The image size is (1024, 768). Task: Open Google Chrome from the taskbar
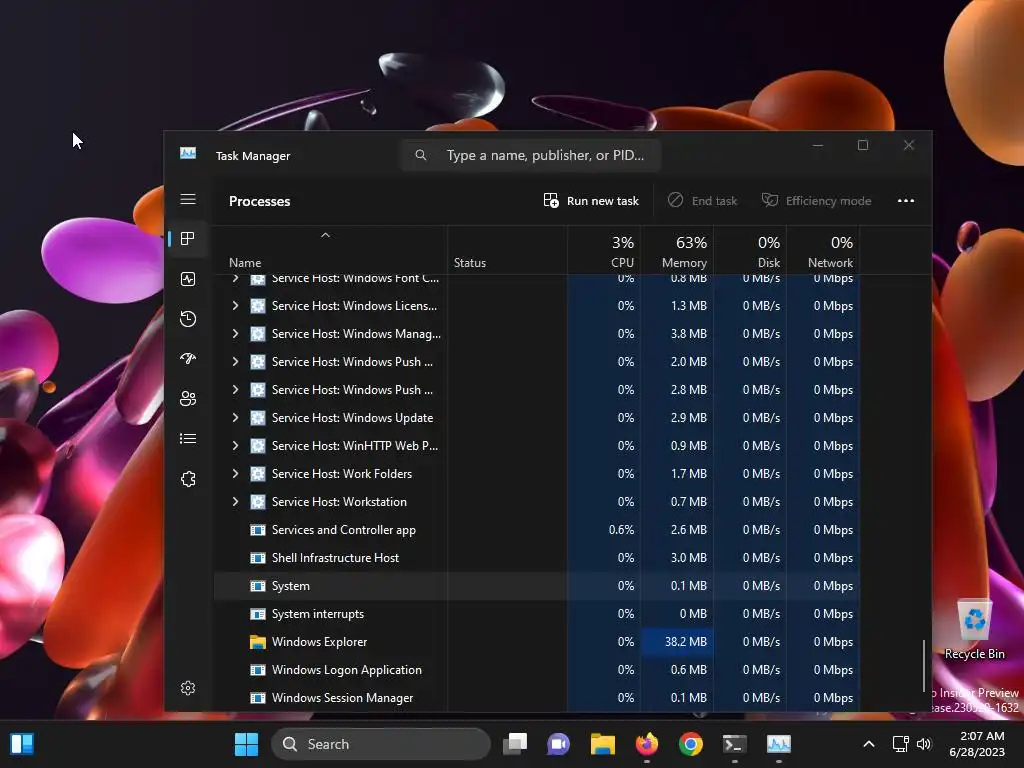(x=690, y=744)
